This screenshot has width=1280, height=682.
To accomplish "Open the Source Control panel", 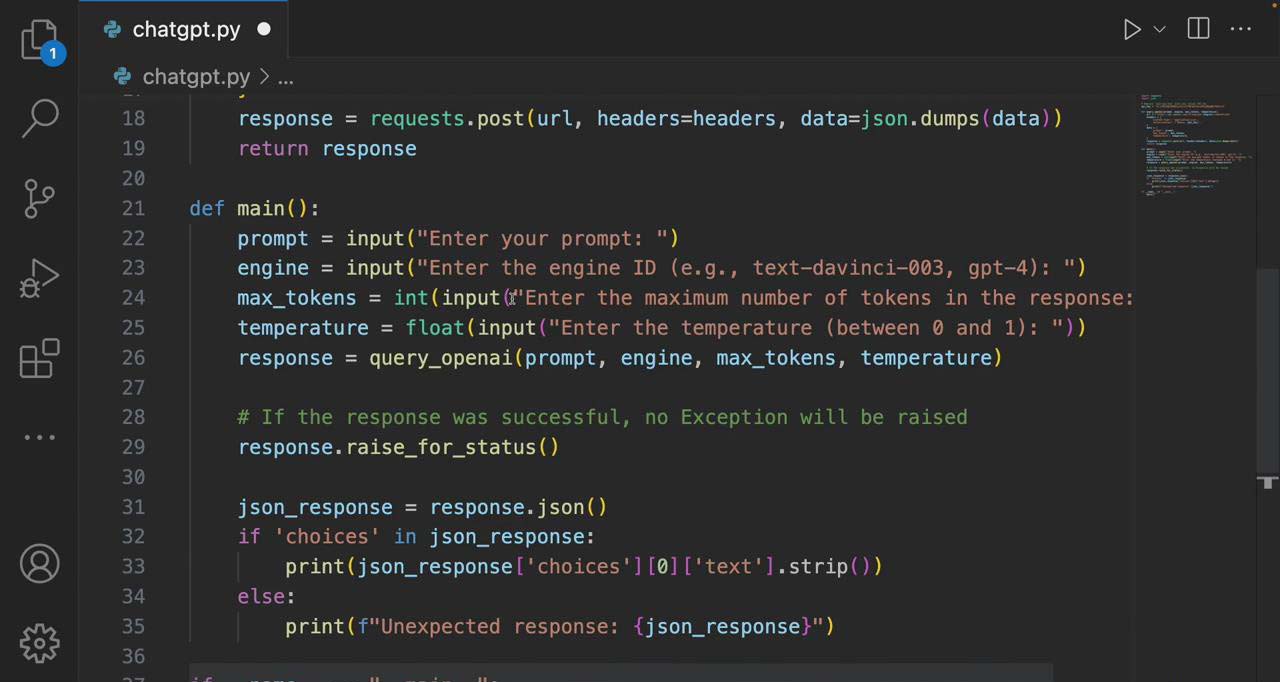I will (x=40, y=197).
